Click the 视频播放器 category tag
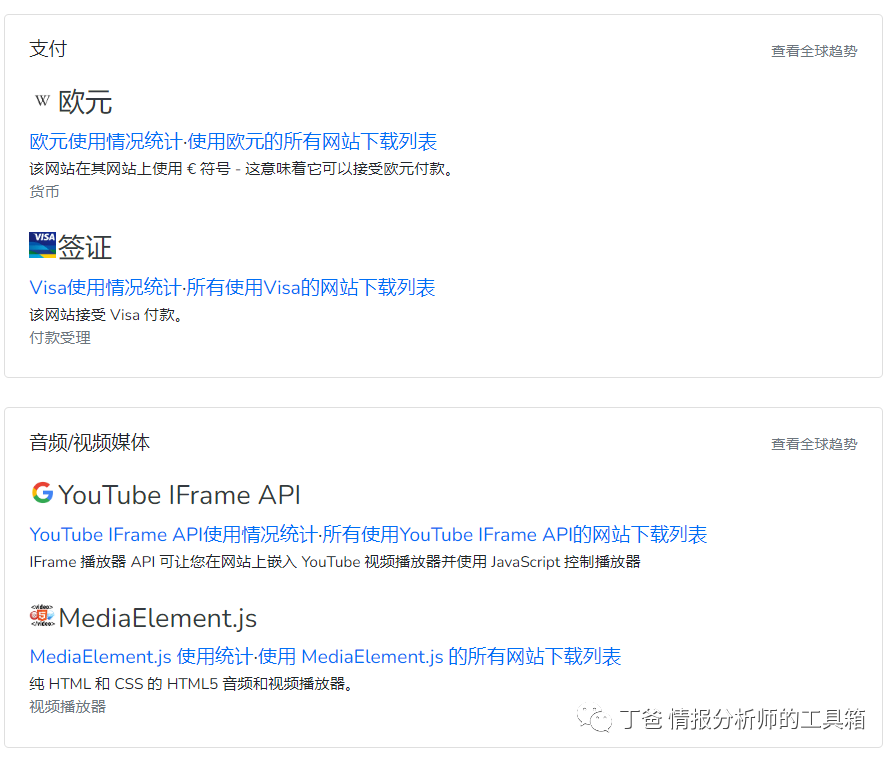The image size is (894, 758). pos(67,707)
